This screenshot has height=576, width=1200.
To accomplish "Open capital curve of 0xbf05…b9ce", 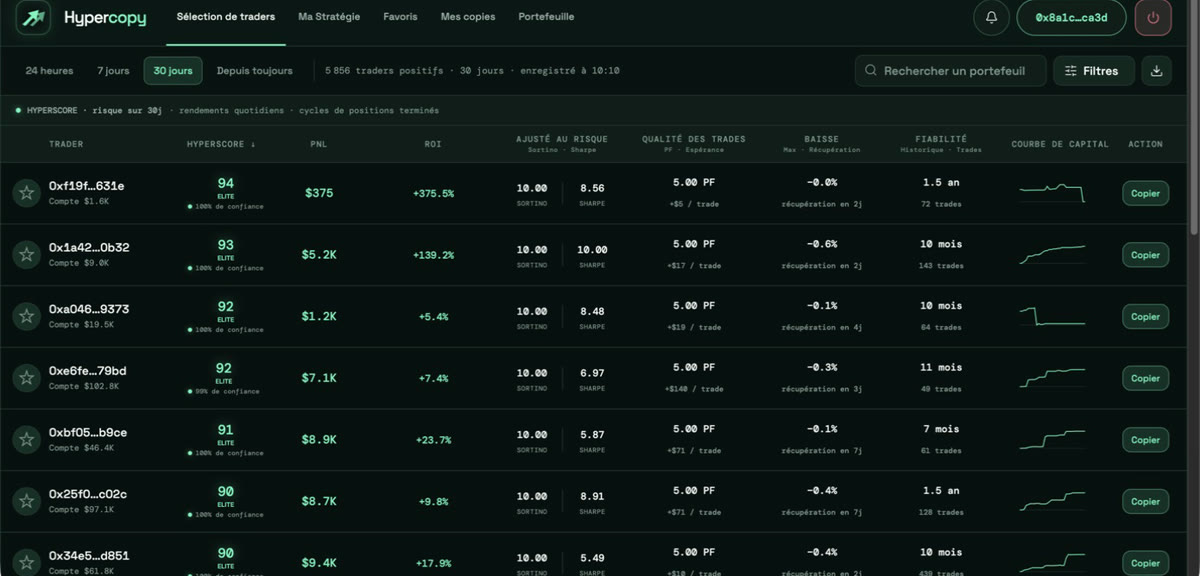I will tap(1052, 439).
